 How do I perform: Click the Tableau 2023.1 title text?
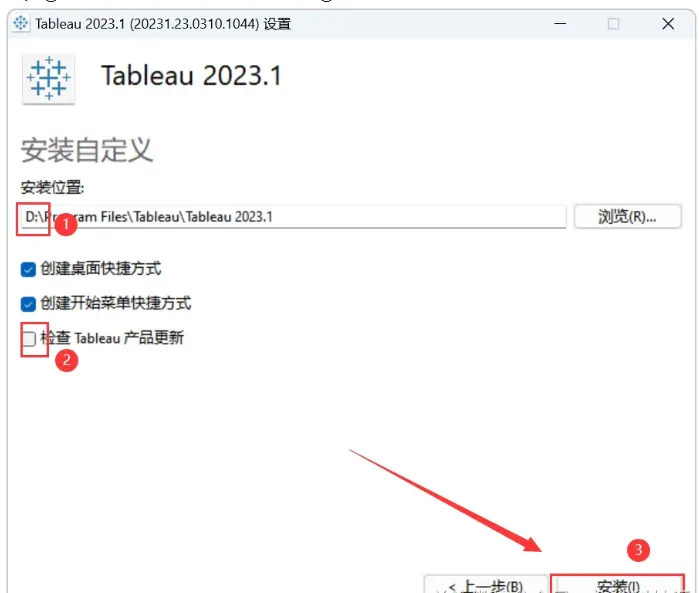coord(192,75)
